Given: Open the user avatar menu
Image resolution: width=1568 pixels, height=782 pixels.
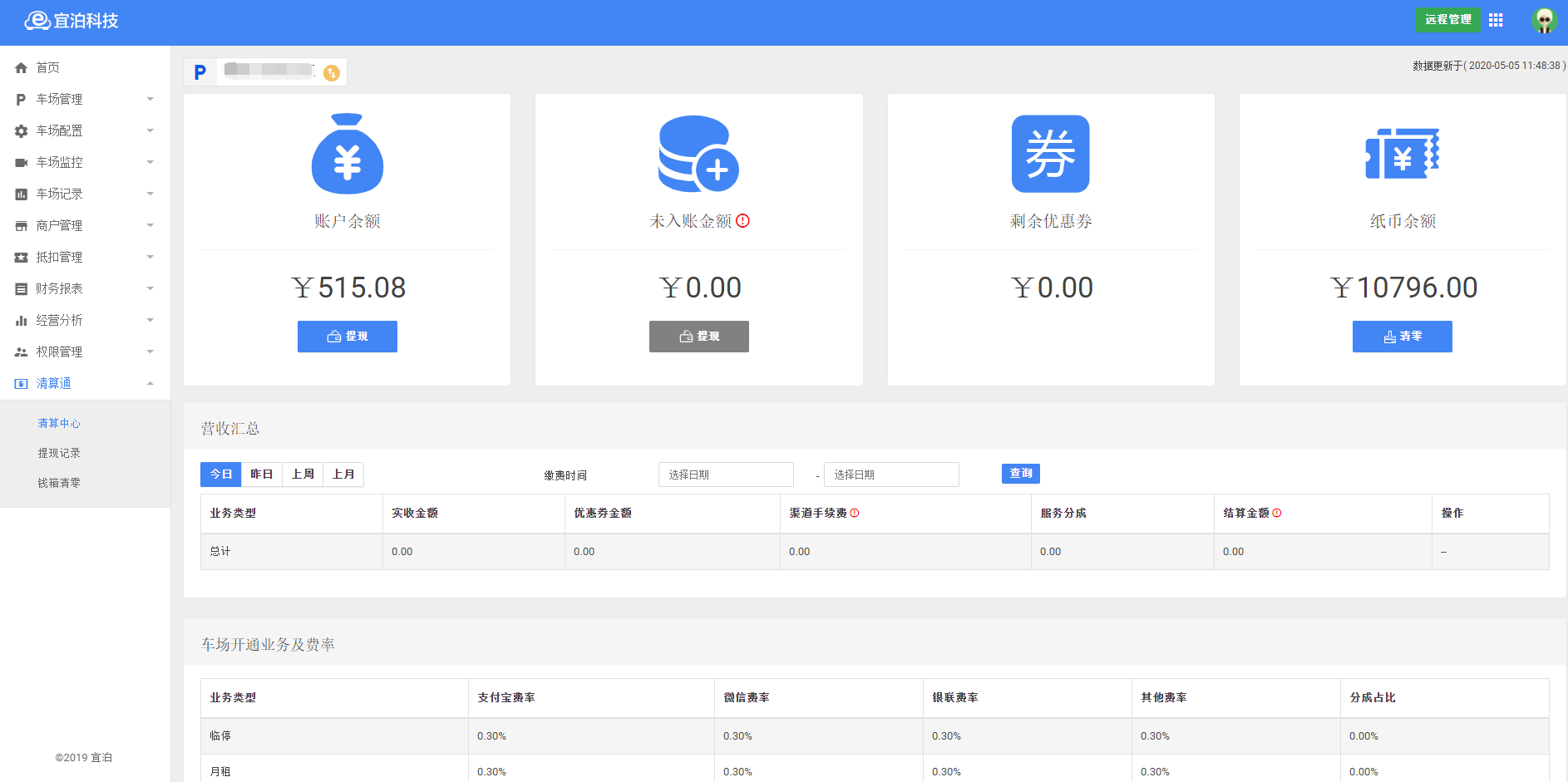Looking at the screenshot, I should [1544, 20].
